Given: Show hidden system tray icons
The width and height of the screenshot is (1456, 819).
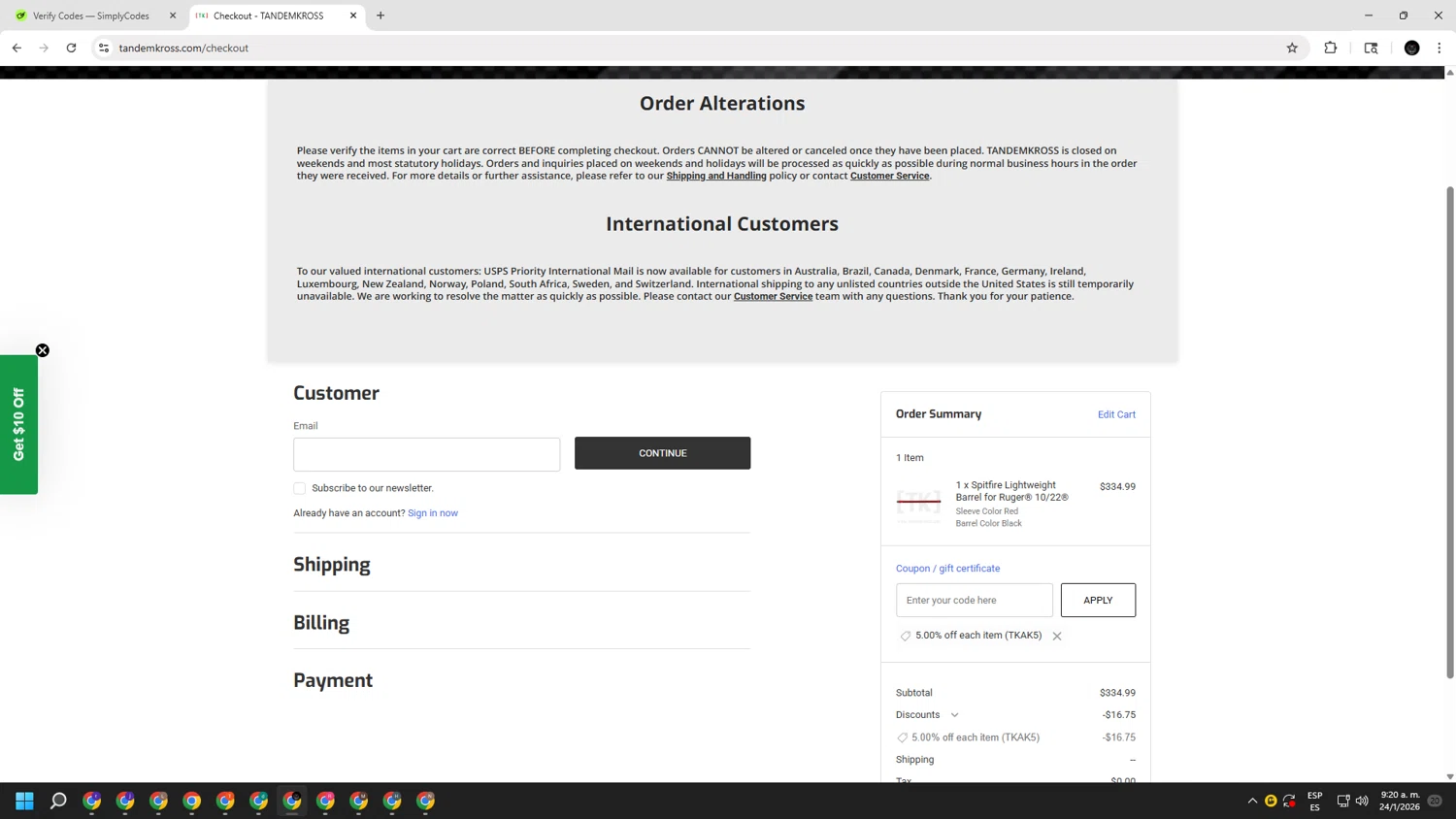Looking at the screenshot, I should tap(1252, 801).
